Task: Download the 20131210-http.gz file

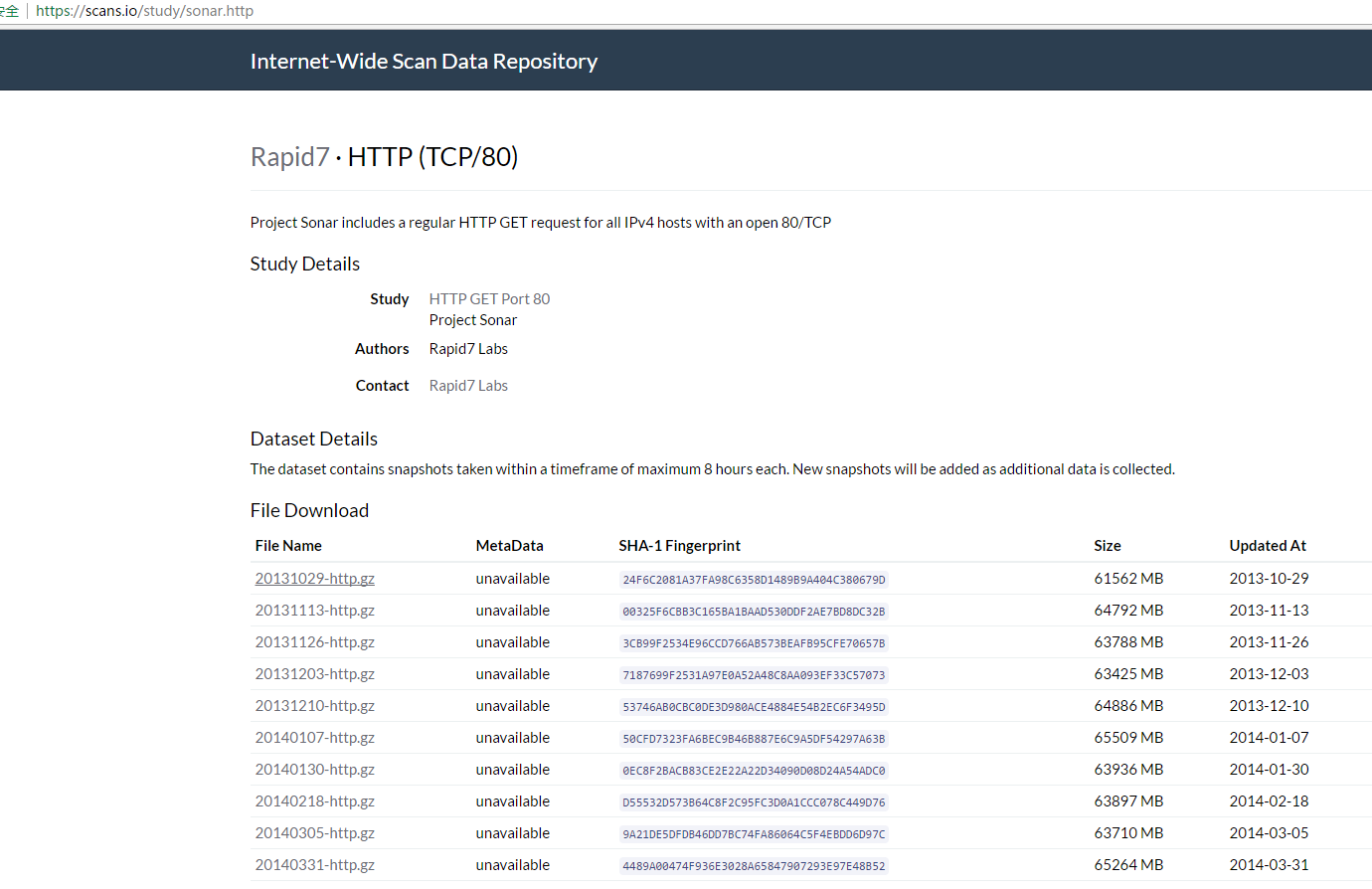Action: pos(314,705)
